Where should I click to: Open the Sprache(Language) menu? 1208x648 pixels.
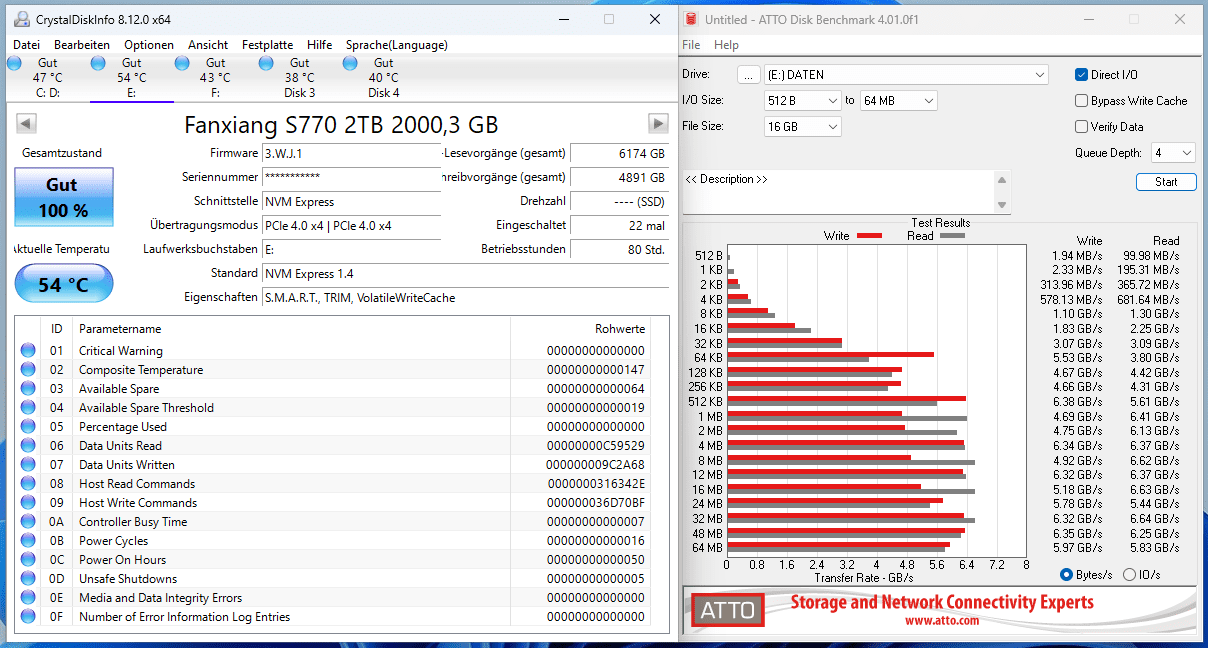click(x=397, y=44)
